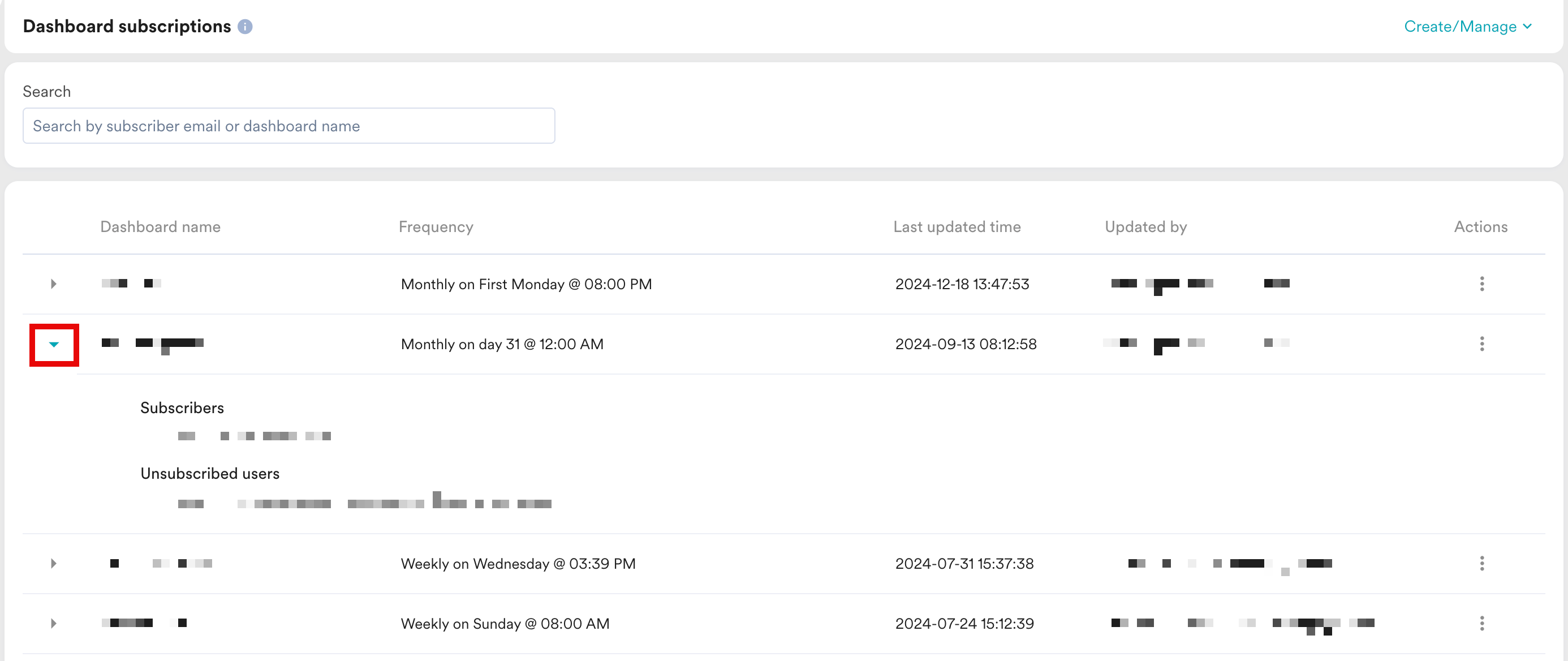This screenshot has width=1568, height=661.
Task: Click the Frequency column header
Action: pyautogui.click(x=436, y=228)
